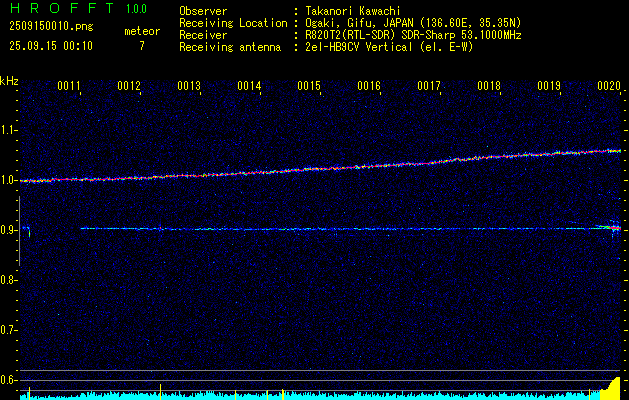
Task: Click the kHz axis unit label
Action: [9, 81]
